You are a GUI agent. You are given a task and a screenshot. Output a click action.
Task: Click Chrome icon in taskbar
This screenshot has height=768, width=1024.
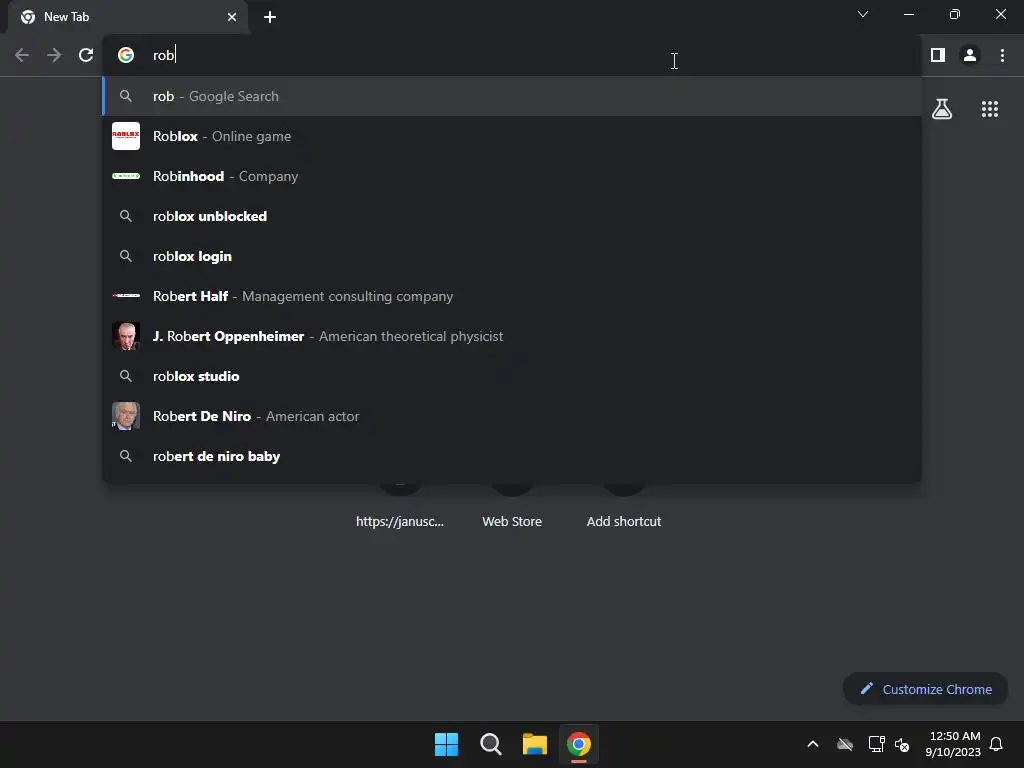click(579, 744)
